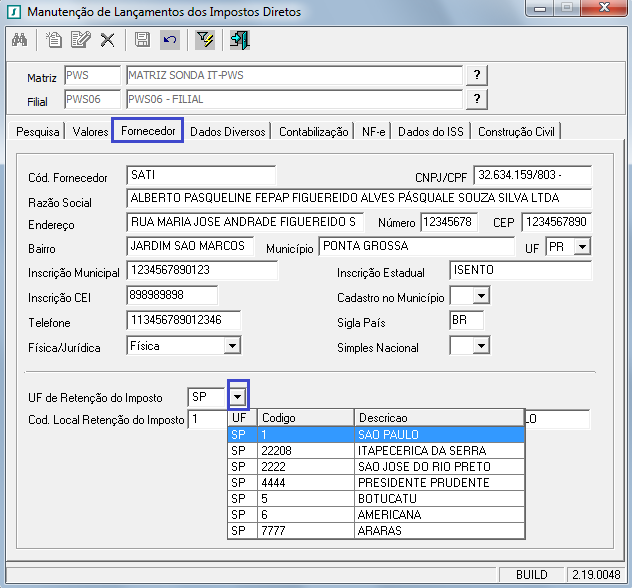The width and height of the screenshot is (632, 588).
Task: Click the exit door icon
Action: [240, 40]
